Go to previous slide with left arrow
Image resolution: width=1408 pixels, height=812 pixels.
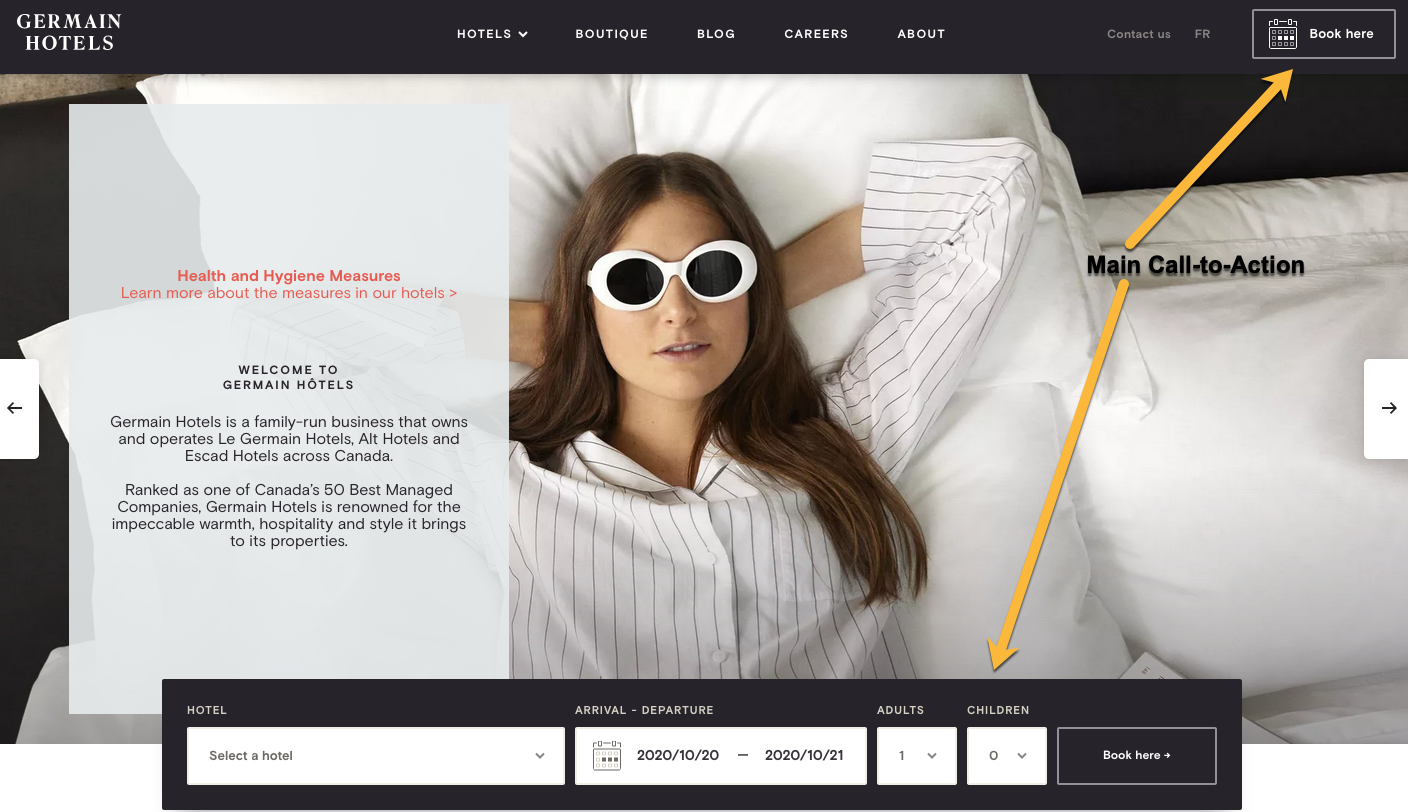[17, 408]
